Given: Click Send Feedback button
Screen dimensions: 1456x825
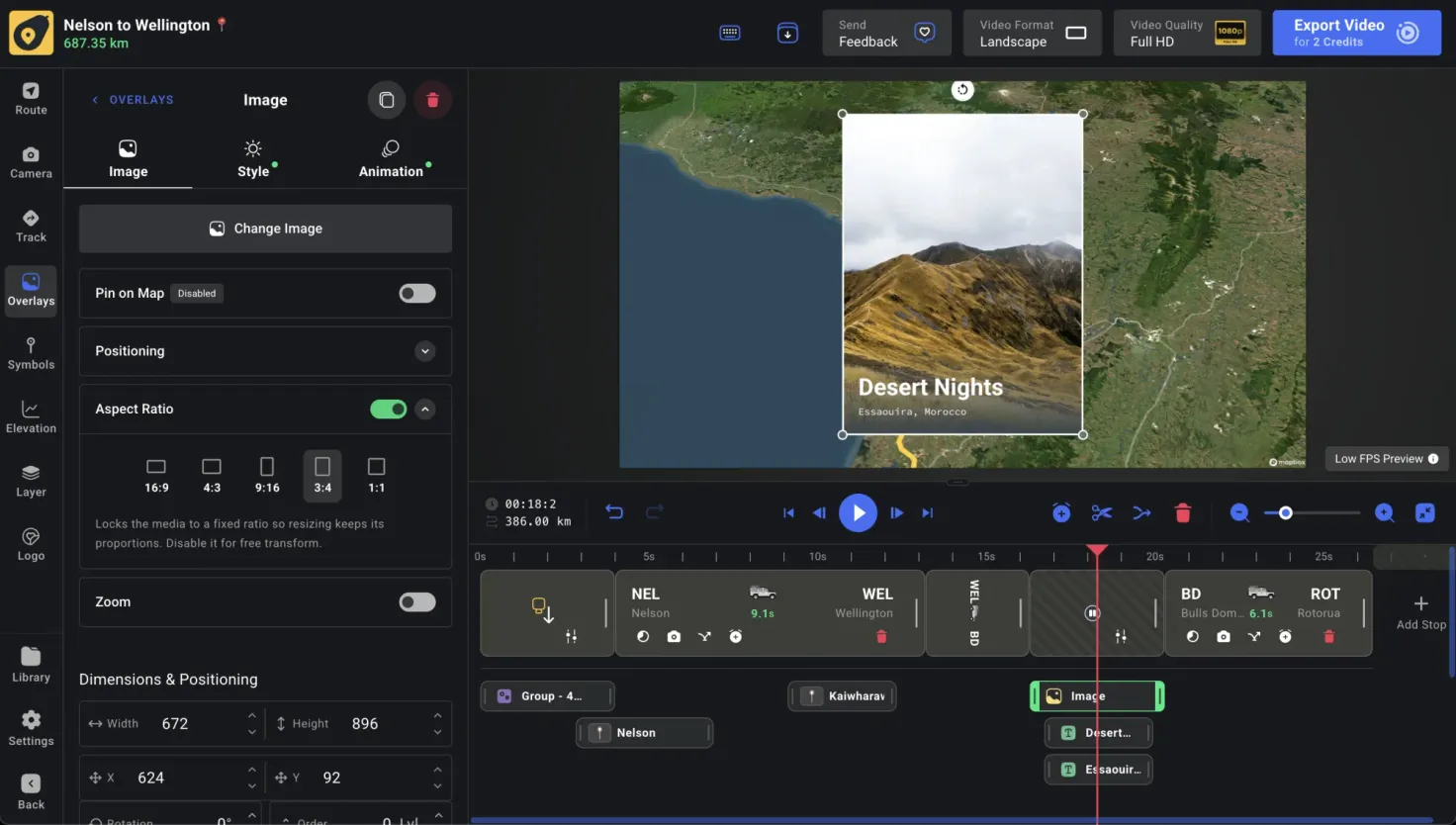Looking at the screenshot, I should click(886, 33).
